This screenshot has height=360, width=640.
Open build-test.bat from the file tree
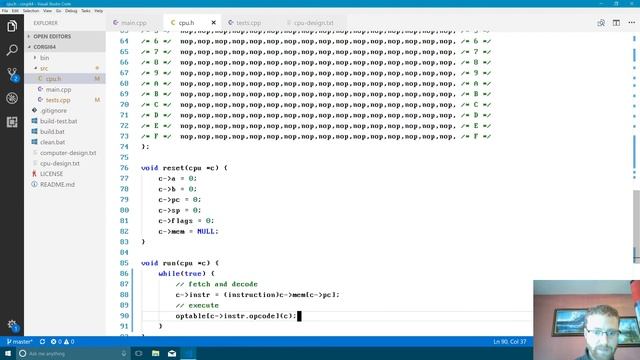click(65, 121)
